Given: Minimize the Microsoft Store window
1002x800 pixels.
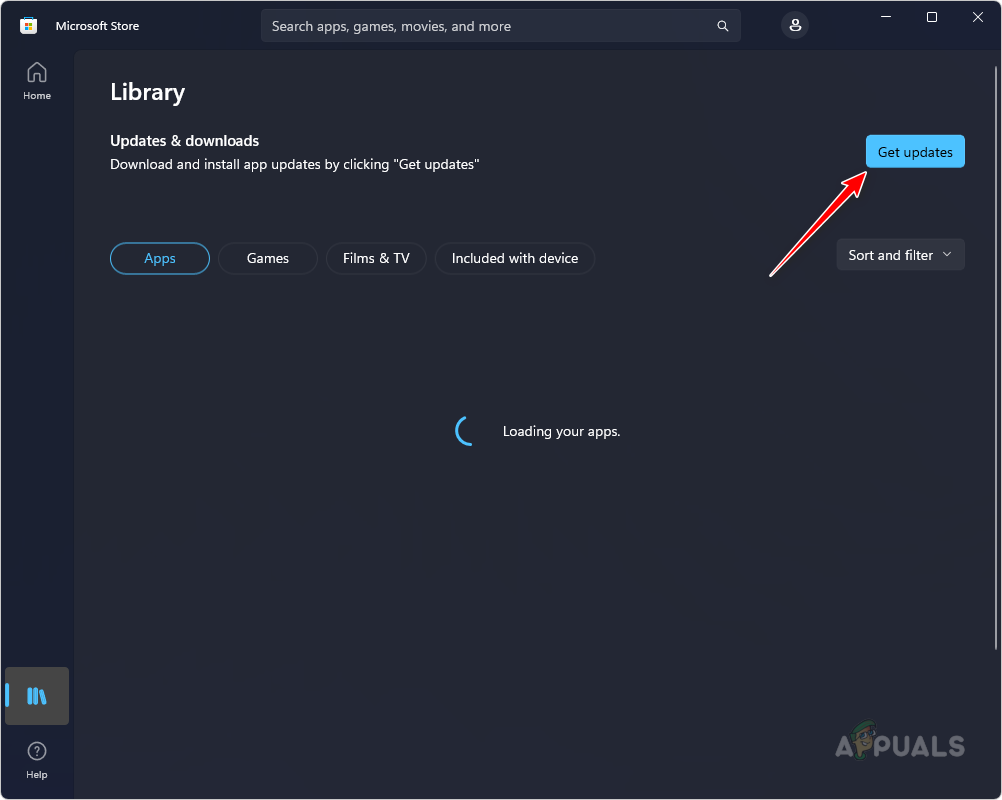Looking at the screenshot, I should [886, 17].
